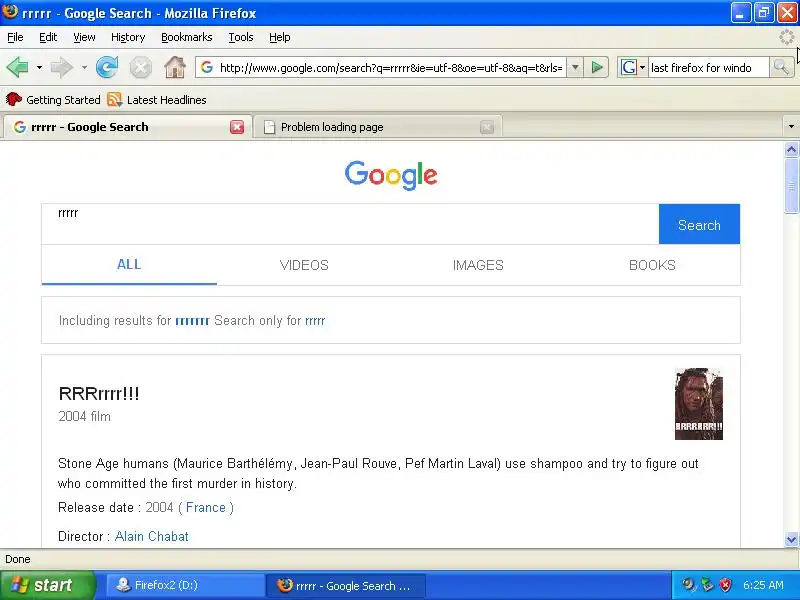Open the RRRrrrr film poster thumbnail

pos(698,404)
